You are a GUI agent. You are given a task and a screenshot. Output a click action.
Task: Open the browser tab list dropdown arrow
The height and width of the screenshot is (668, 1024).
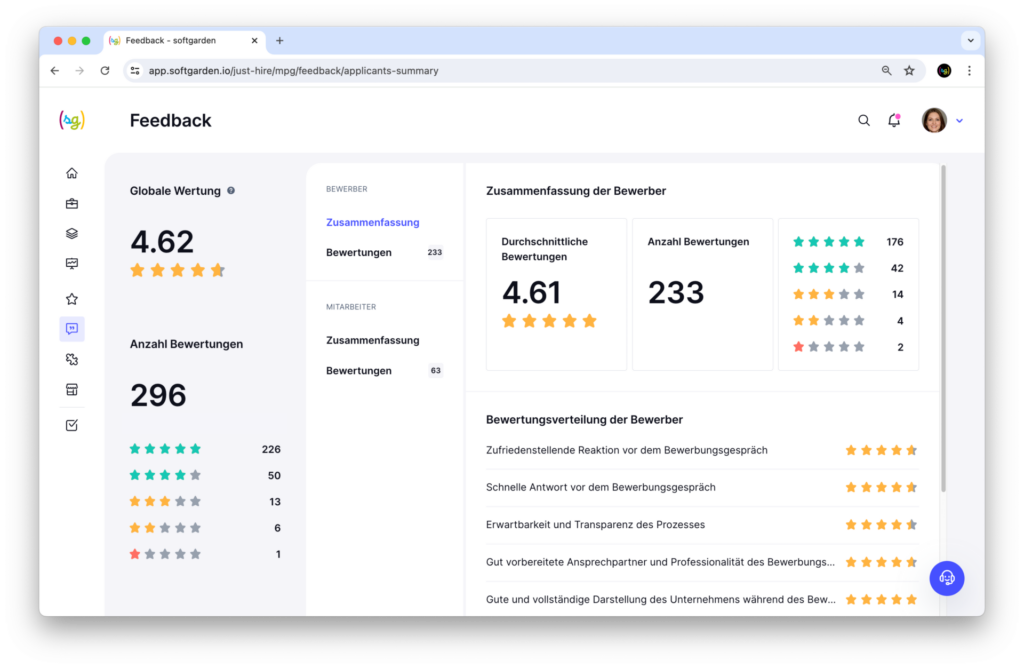969,41
